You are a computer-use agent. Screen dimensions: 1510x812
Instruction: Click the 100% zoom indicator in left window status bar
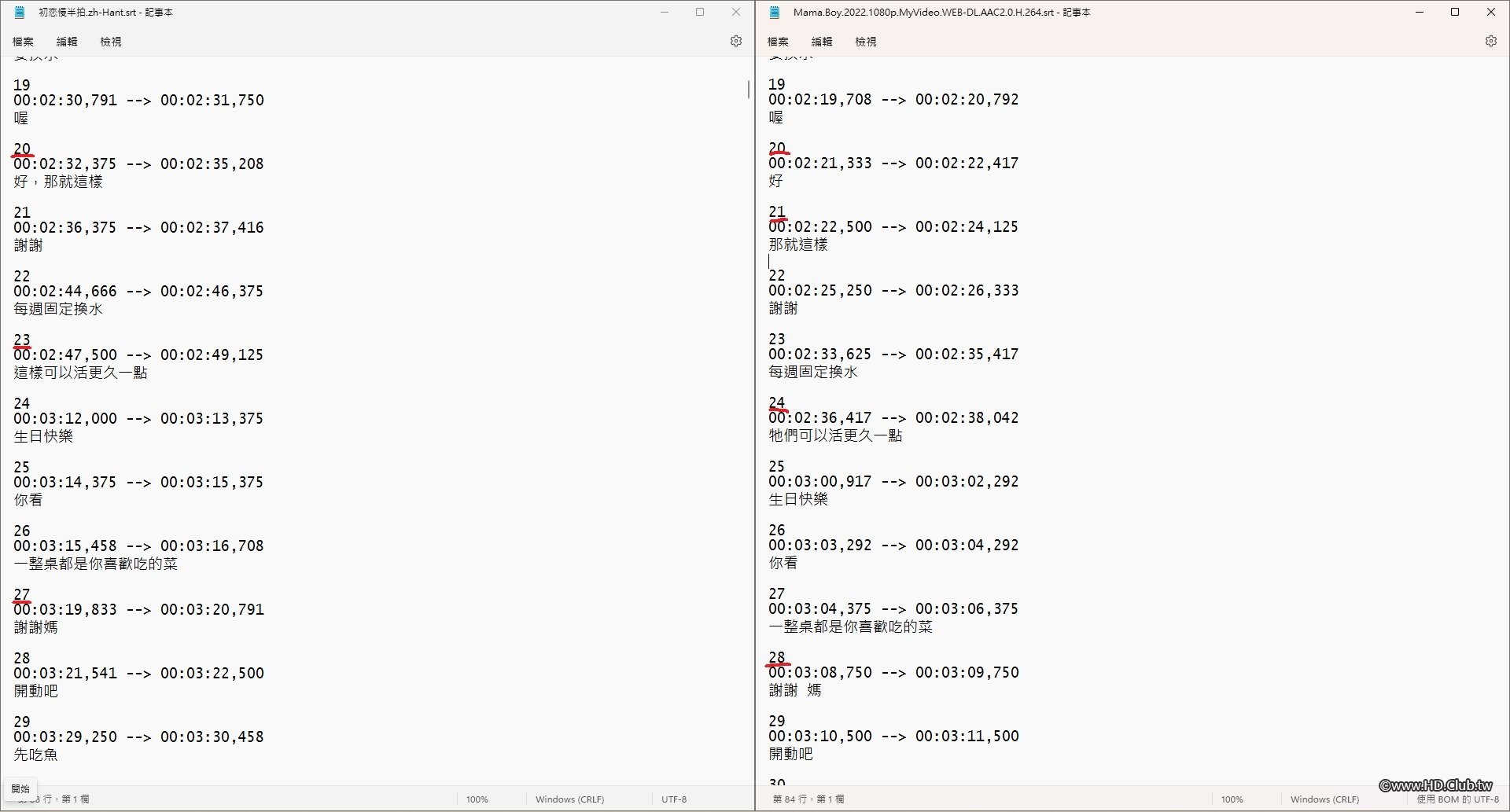[x=477, y=799]
